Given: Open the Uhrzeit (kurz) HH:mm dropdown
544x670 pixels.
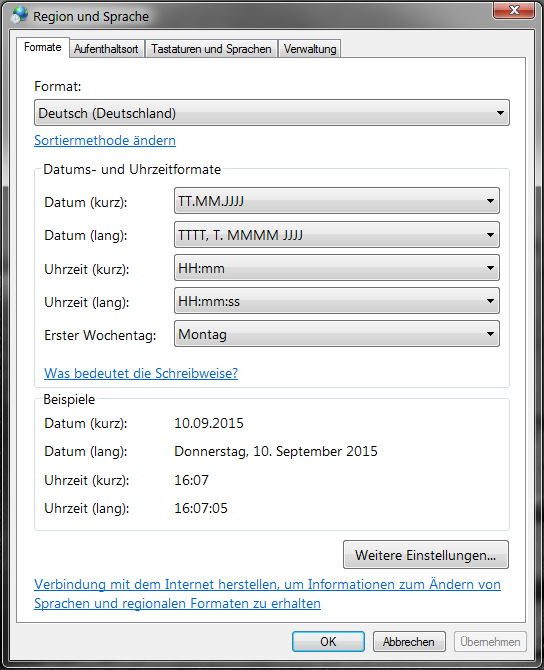Looking at the screenshot, I should [x=337, y=268].
